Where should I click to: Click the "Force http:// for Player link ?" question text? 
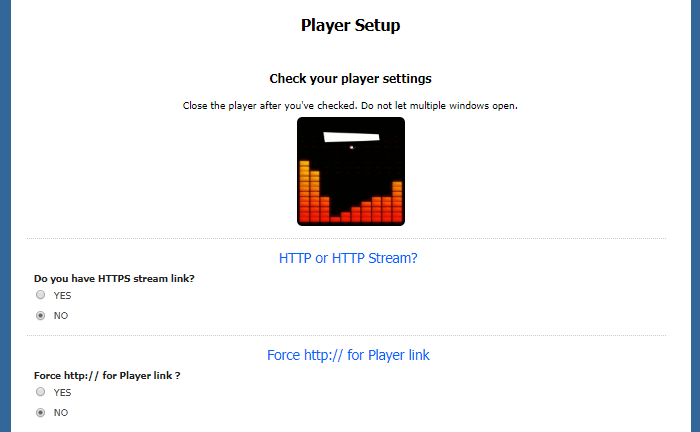point(107,375)
